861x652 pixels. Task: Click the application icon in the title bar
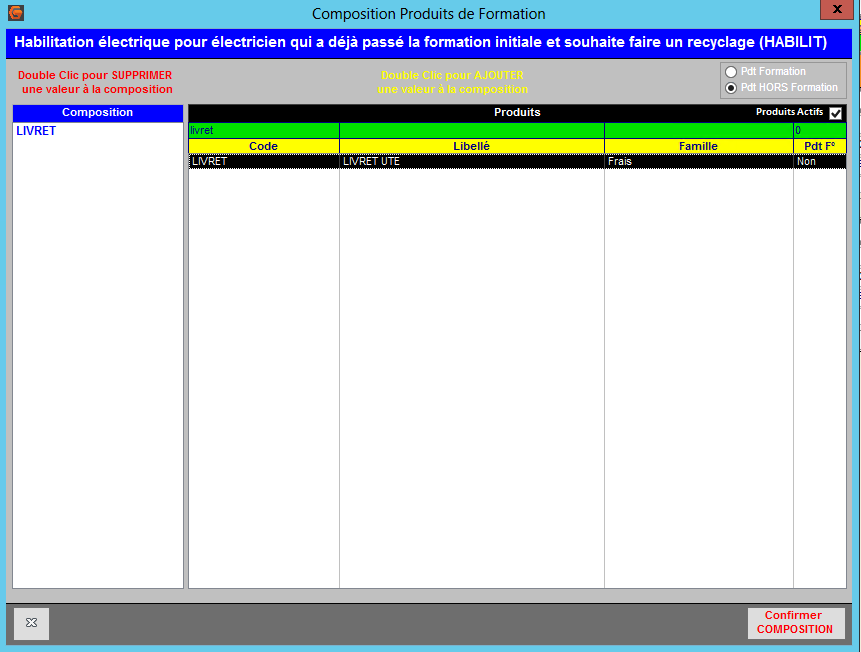[15, 13]
